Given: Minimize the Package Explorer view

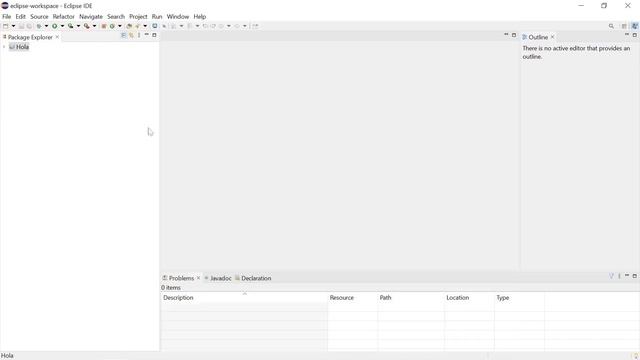Looking at the screenshot, I should 147,35.
